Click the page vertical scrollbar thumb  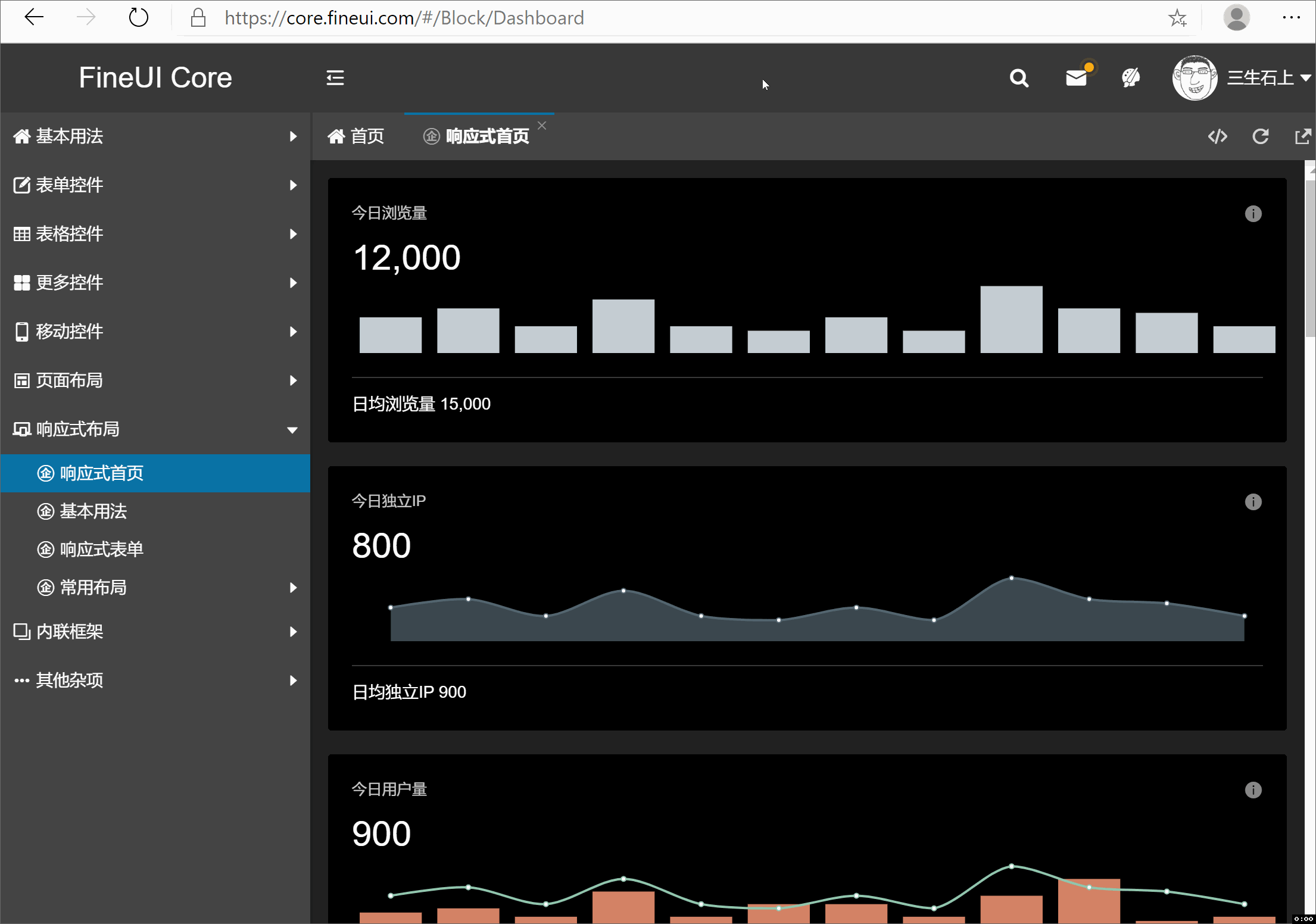click(x=1310, y=257)
